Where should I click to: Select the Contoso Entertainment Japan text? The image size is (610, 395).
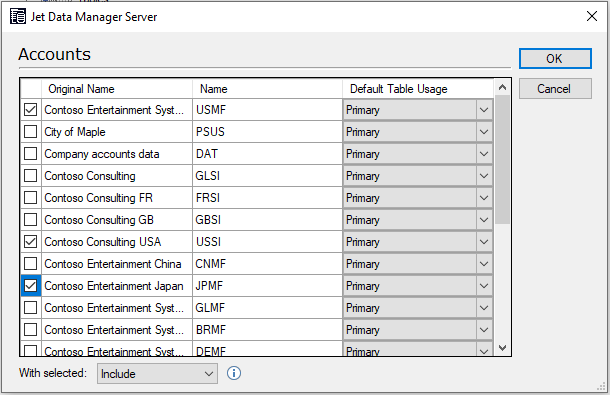[114, 286]
